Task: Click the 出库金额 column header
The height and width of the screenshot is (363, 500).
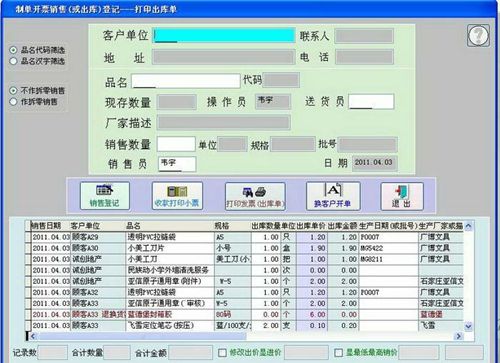Action: pos(342,226)
